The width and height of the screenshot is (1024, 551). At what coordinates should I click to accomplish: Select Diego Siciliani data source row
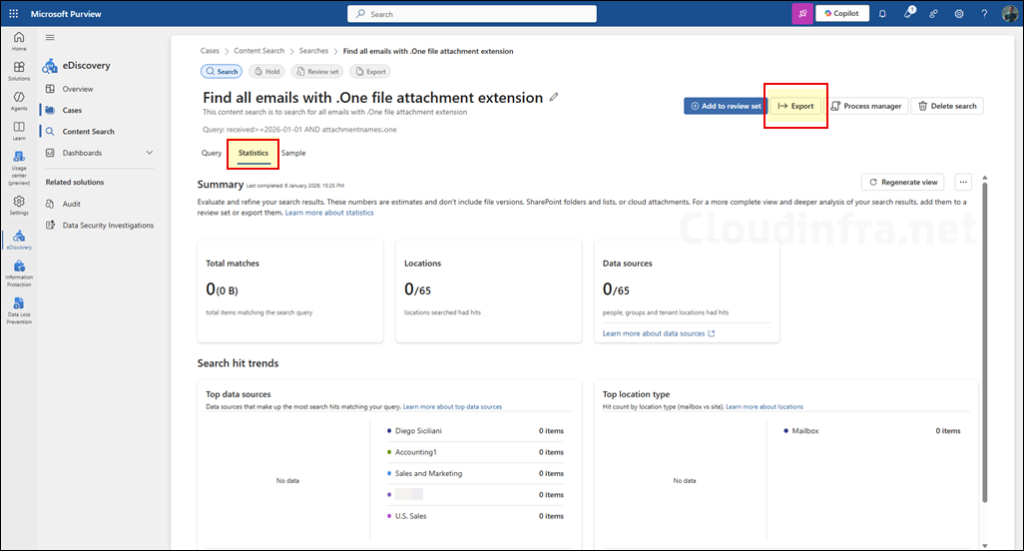475,431
